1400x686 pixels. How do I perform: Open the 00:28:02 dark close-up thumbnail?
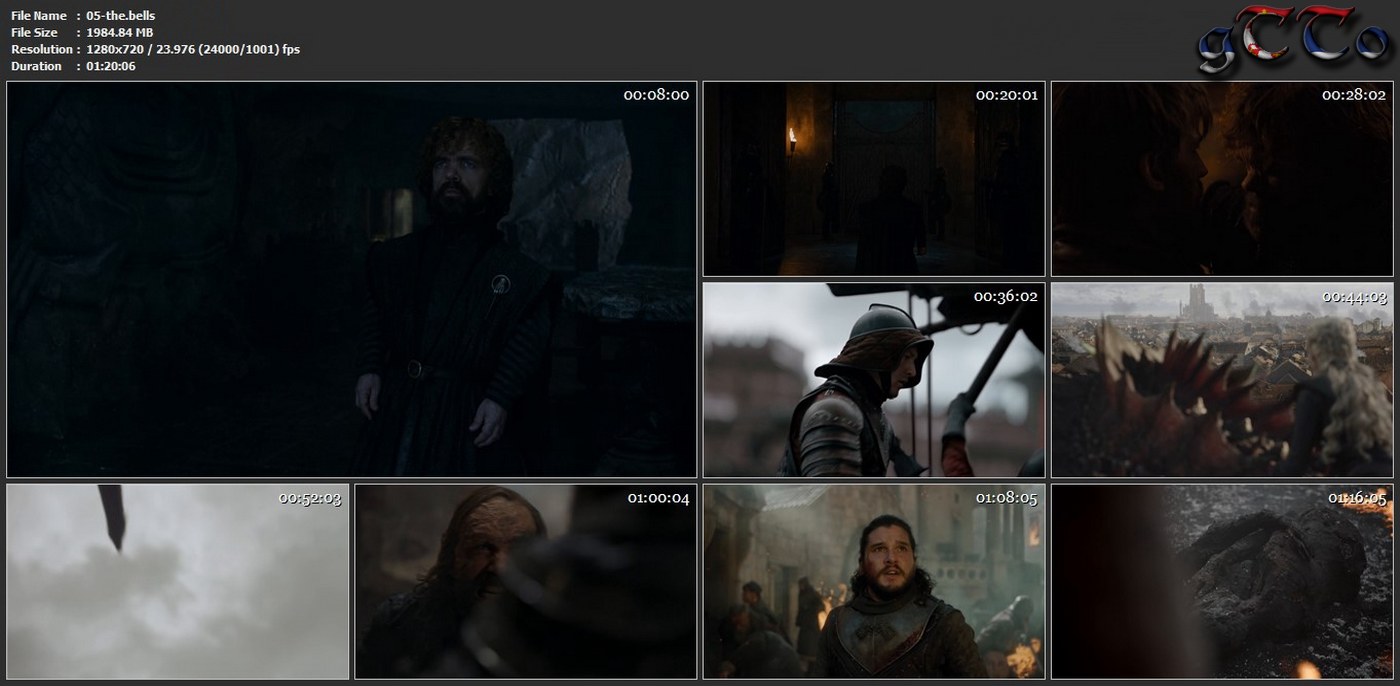click(x=1222, y=179)
